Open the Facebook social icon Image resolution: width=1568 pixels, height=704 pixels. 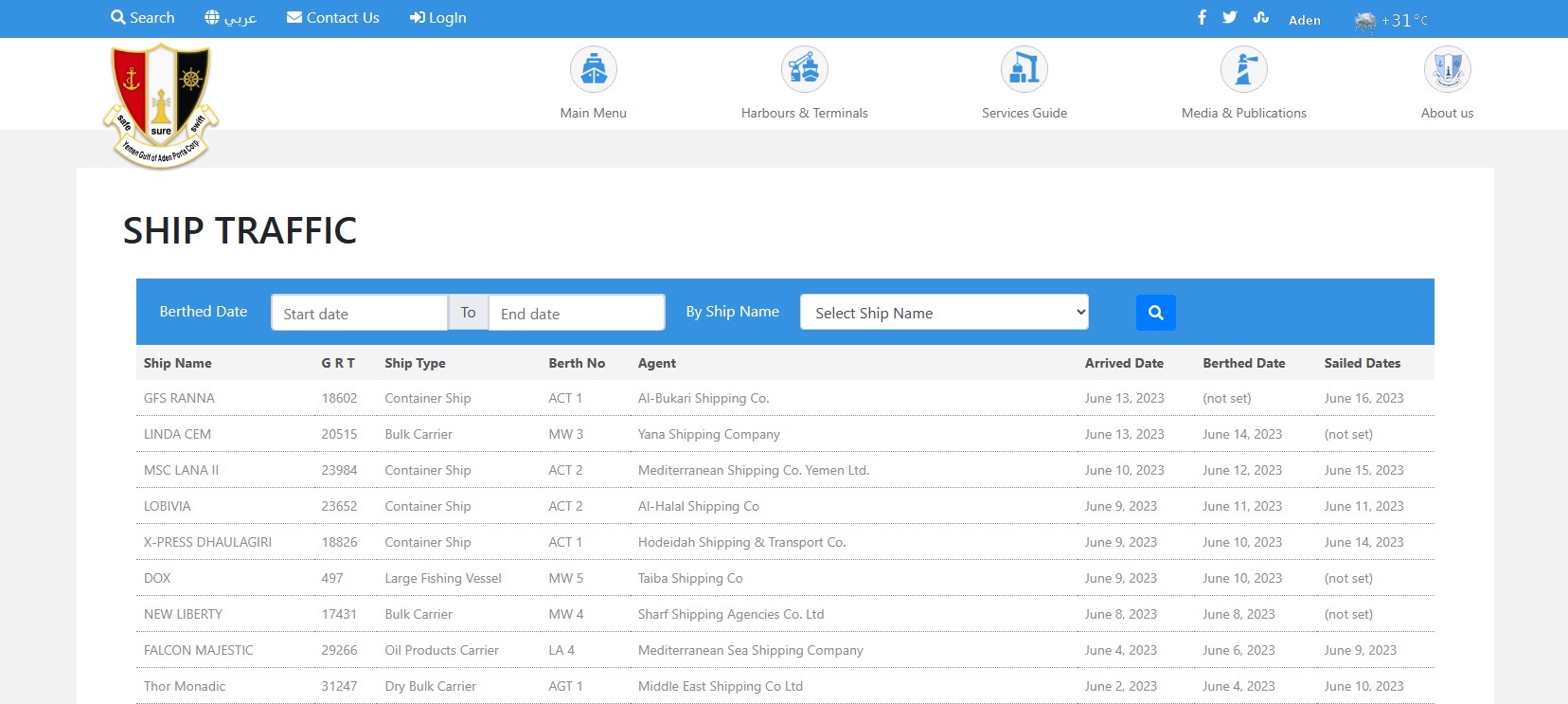pyautogui.click(x=1202, y=17)
